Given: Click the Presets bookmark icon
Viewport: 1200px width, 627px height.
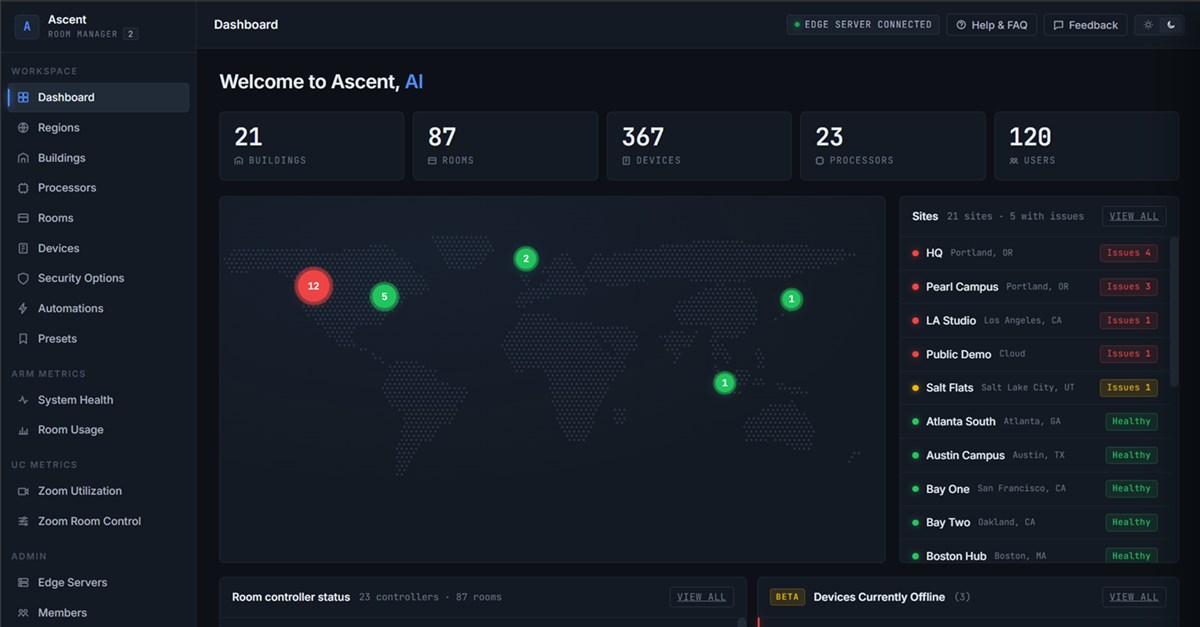Looking at the screenshot, I should click(x=24, y=338).
